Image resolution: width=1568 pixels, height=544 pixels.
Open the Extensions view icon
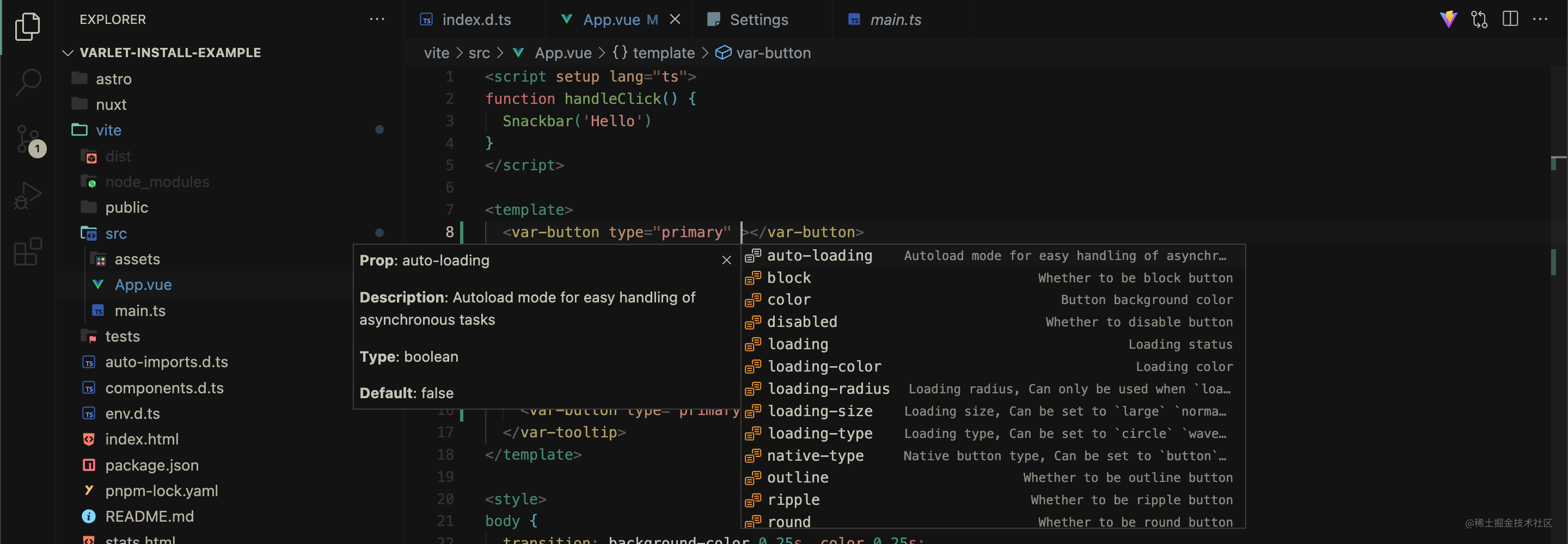[27, 251]
